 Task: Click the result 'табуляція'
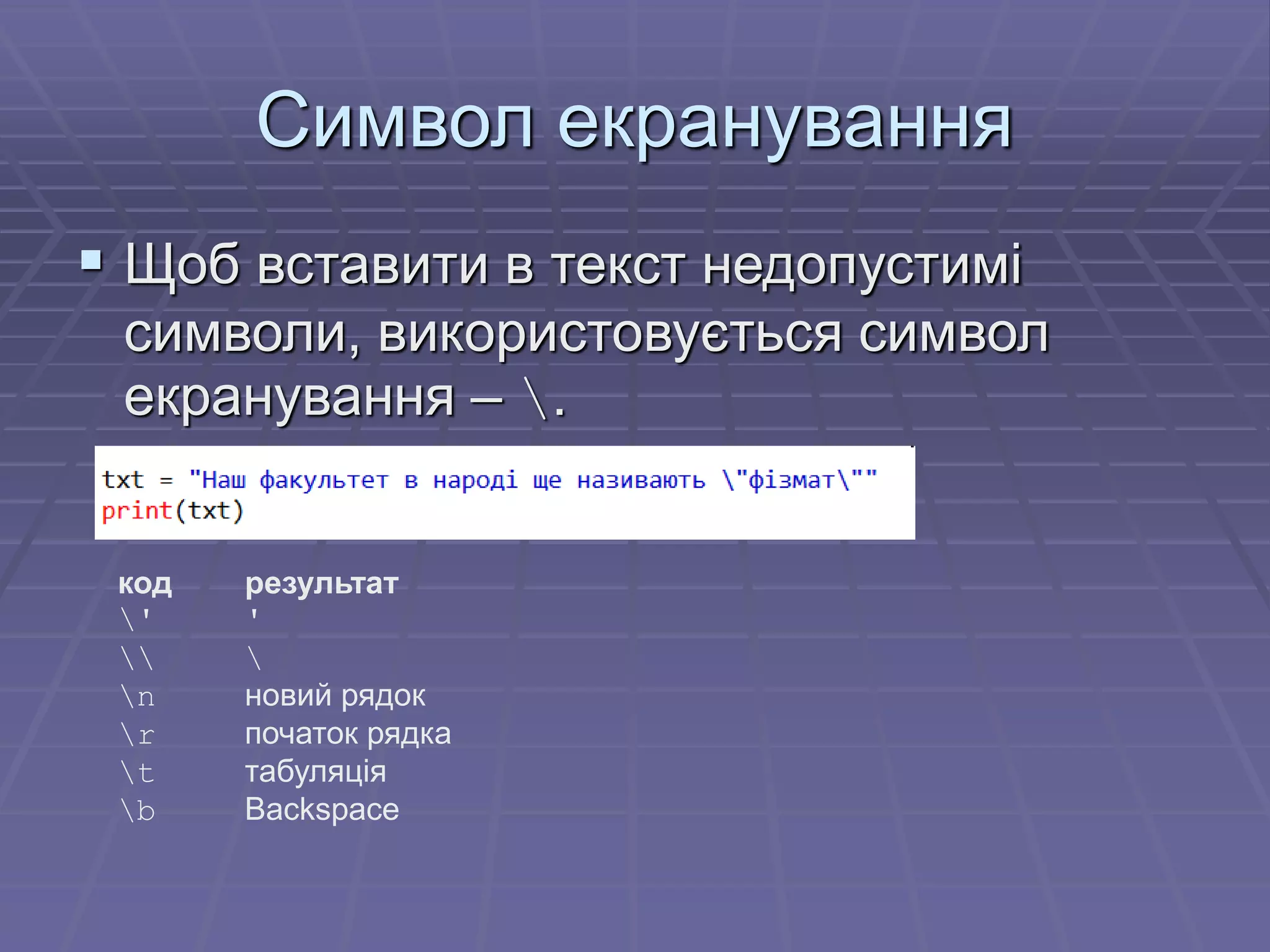pyautogui.click(x=316, y=772)
